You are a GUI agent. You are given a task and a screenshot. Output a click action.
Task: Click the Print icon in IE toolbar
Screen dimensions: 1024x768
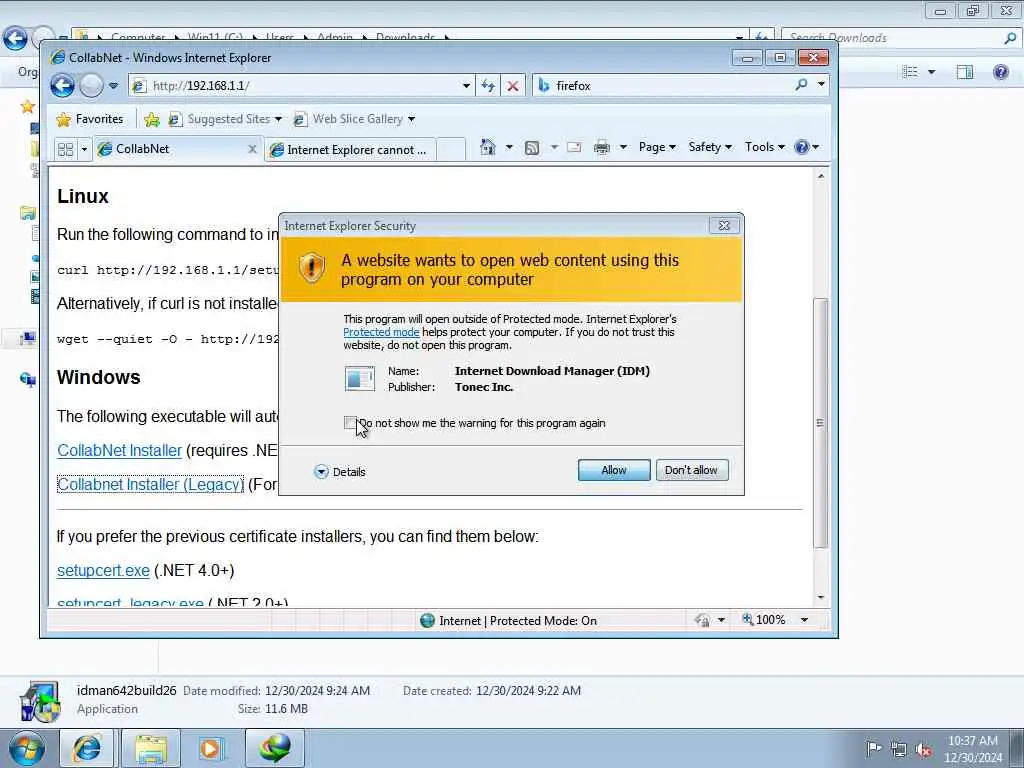601,148
